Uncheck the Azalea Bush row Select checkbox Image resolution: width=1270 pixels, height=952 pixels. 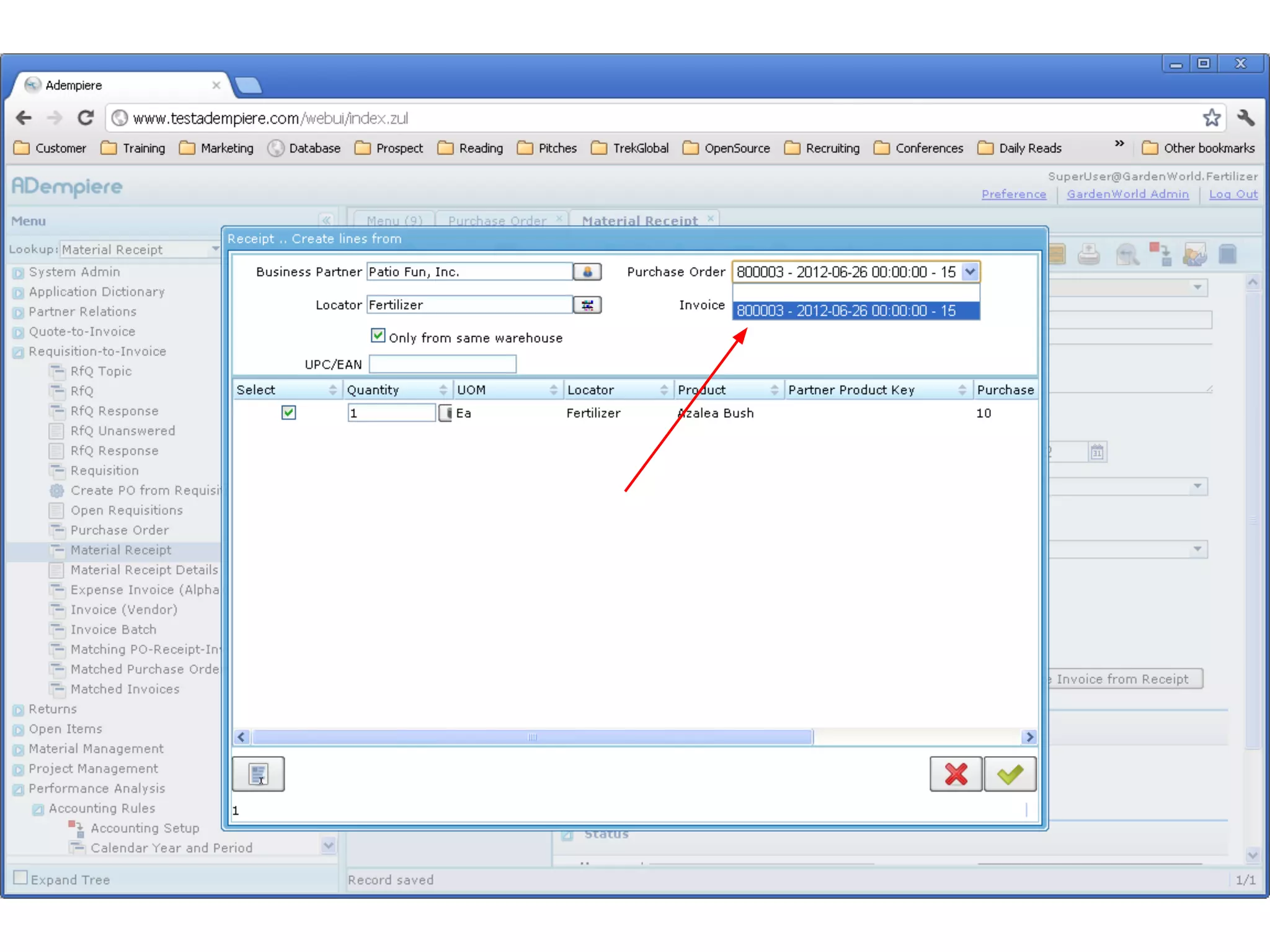pyautogui.click(x=288, y=413)
